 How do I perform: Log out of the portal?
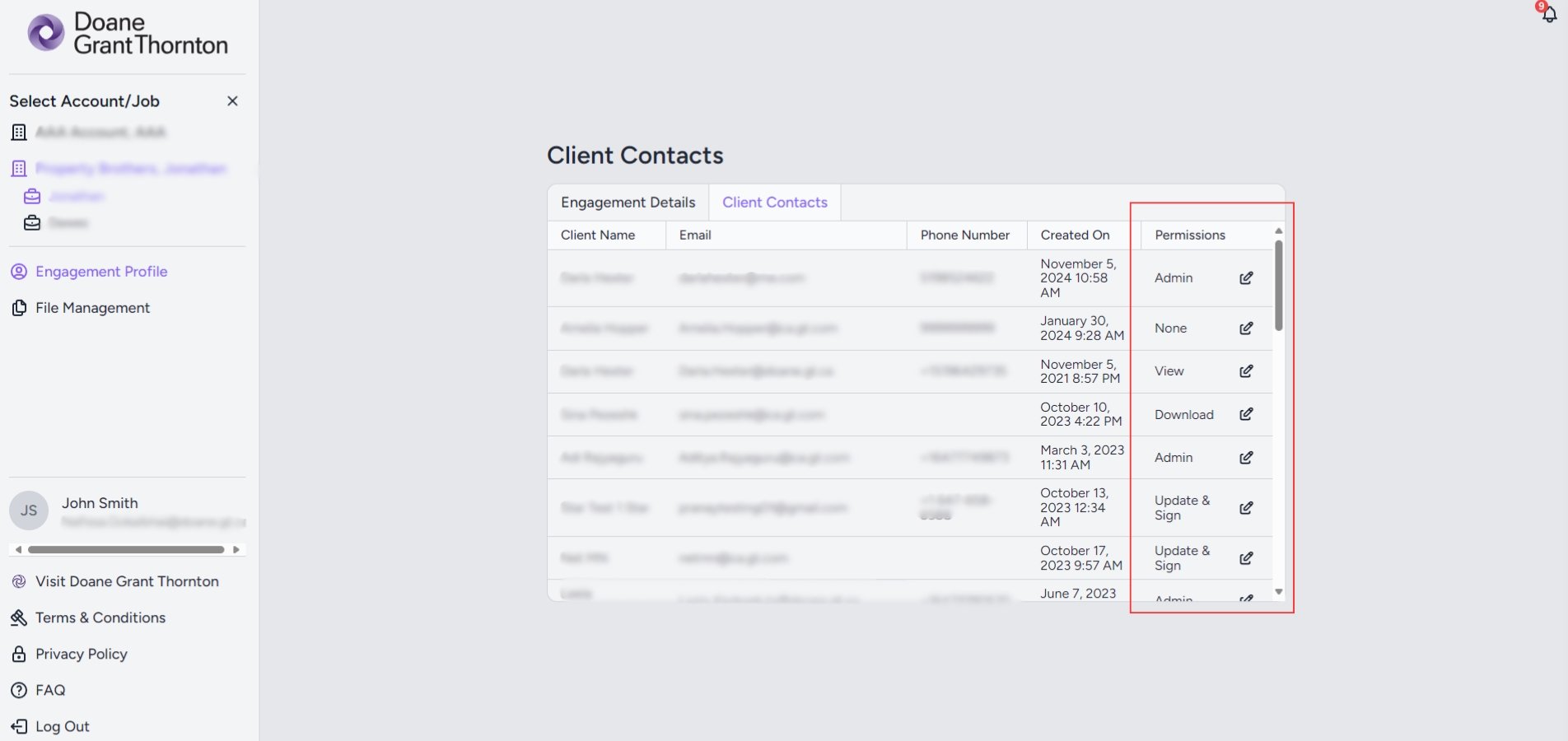(x=62, y=726)
